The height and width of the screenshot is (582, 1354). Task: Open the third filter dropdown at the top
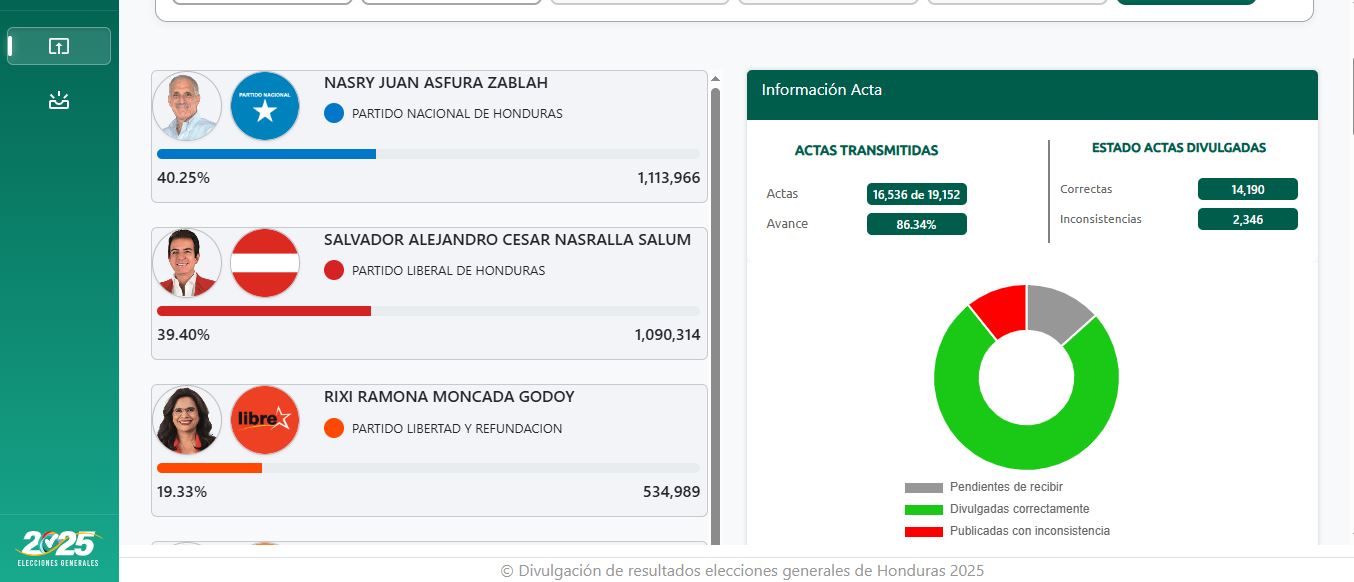click(x=639, y=2)
